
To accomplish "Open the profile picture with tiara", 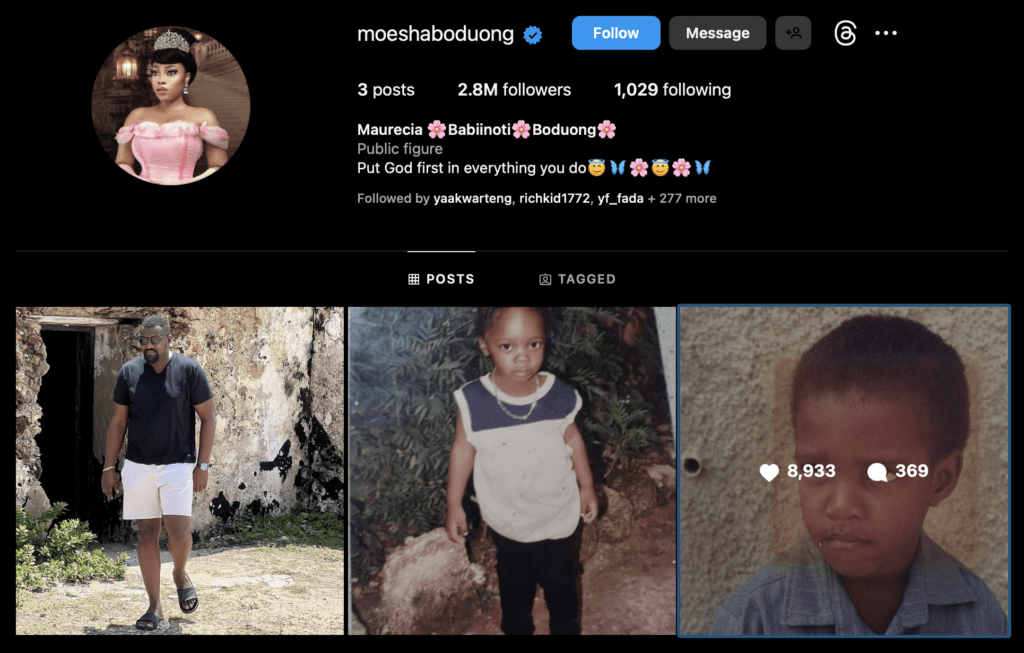I will pyautogui.click(x=171, y=106).
